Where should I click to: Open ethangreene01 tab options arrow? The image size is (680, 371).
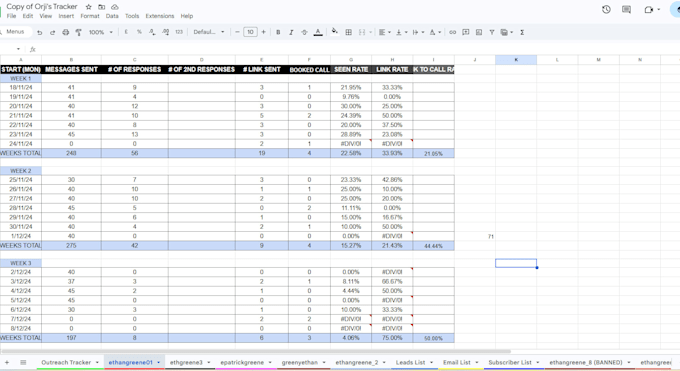[x=159, y=362]
